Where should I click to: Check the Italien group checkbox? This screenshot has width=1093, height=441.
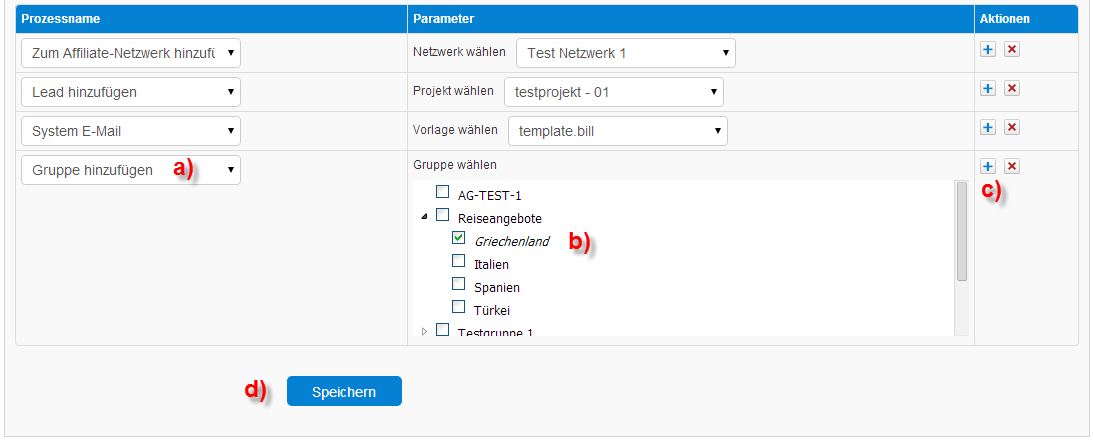[459, 261]
